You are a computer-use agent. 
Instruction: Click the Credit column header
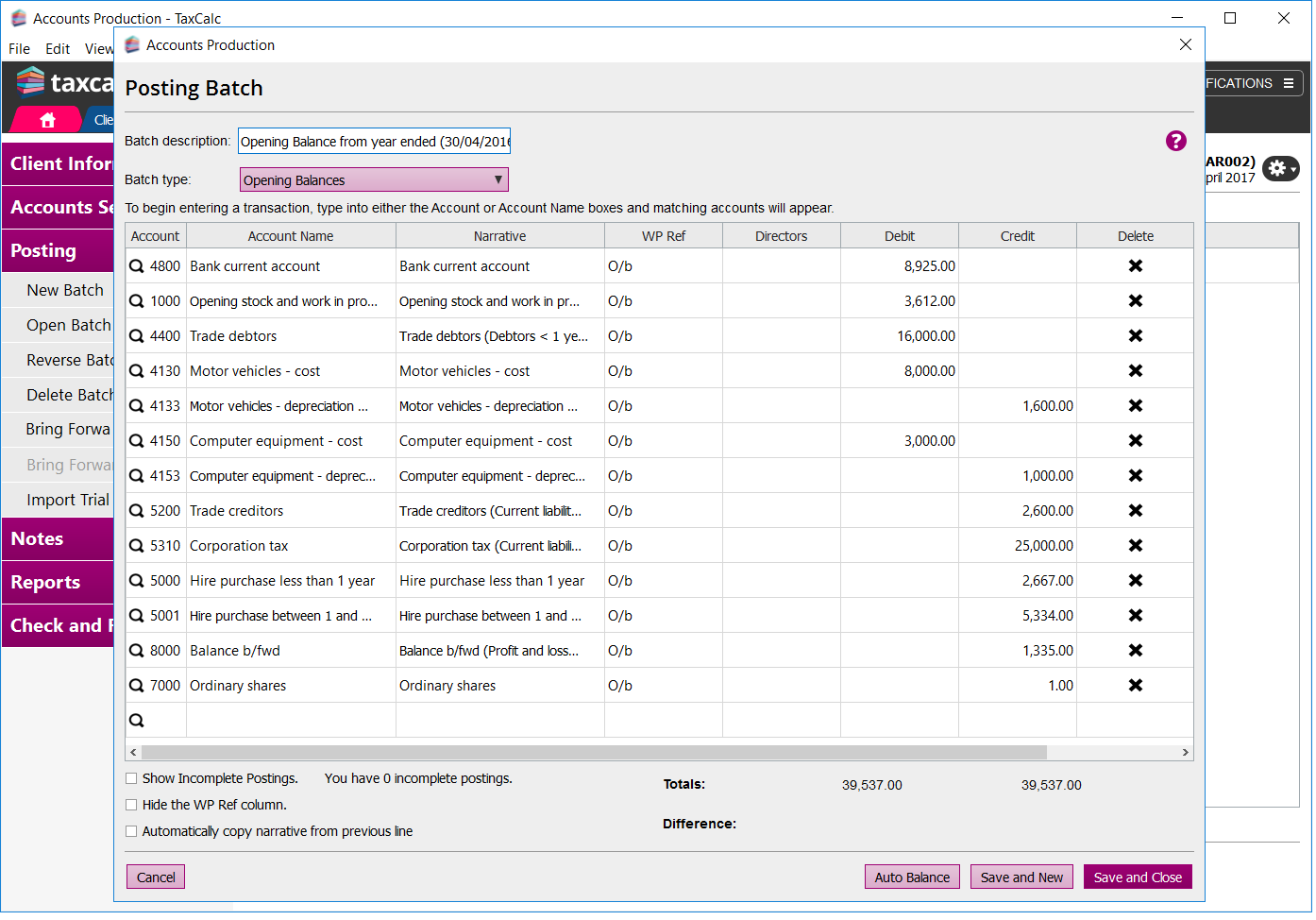[1018, 237]
